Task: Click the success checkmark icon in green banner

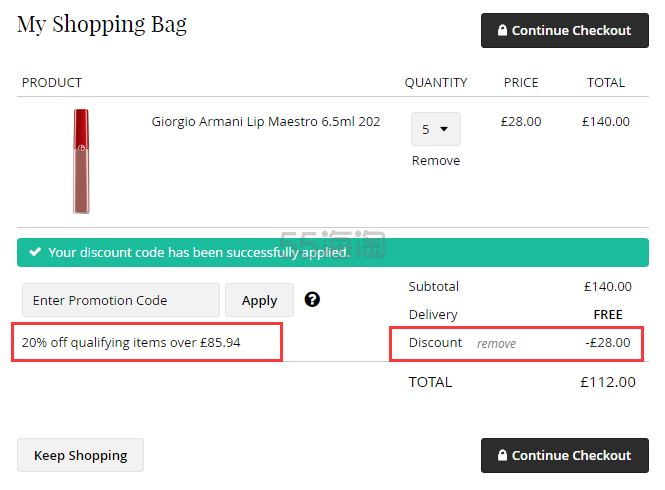Action: click(x=35, y=252)
